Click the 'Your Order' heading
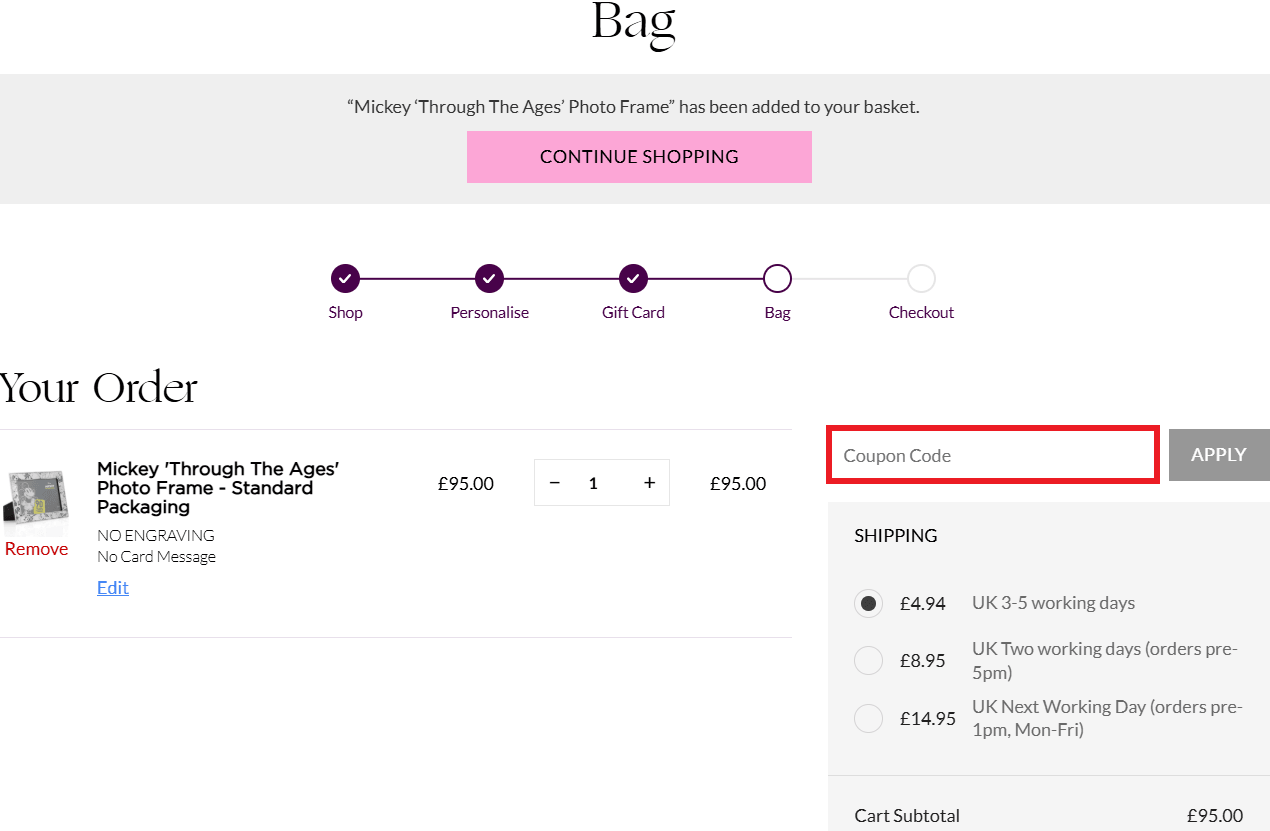Screen dimensions: 1270x831 pos(99,387)
